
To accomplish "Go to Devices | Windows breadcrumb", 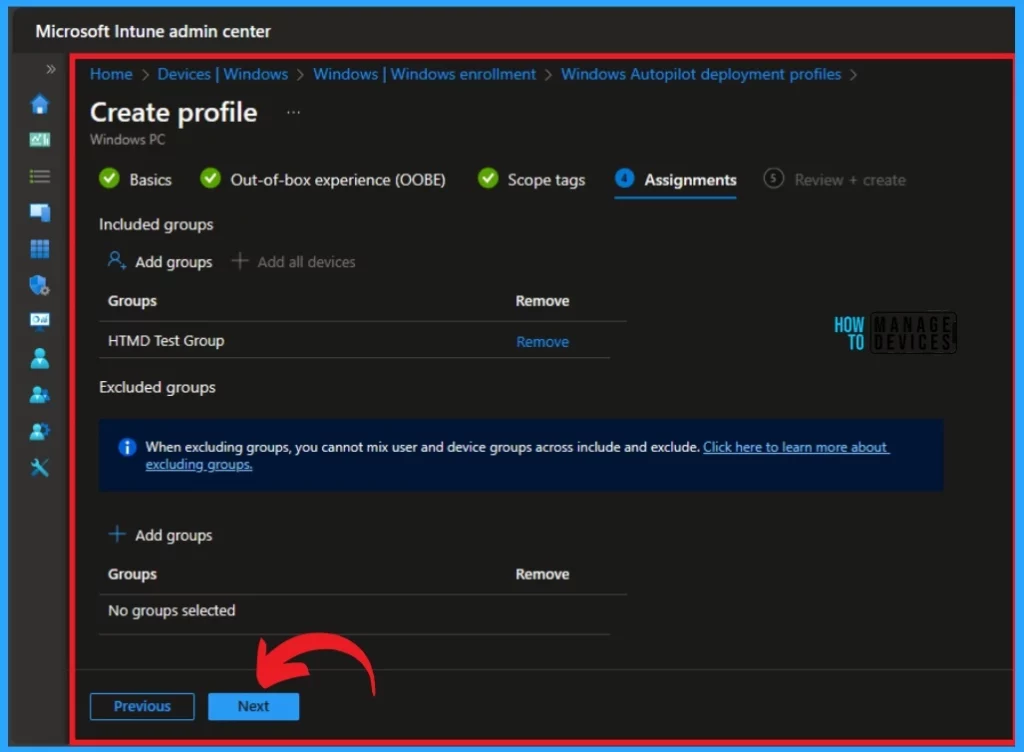I will [x=223, y=74].
